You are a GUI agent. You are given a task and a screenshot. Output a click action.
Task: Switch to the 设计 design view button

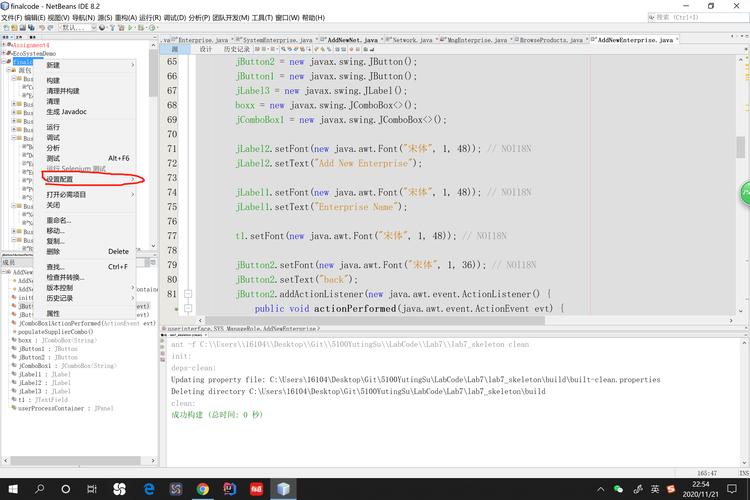(x=205, y=49)
